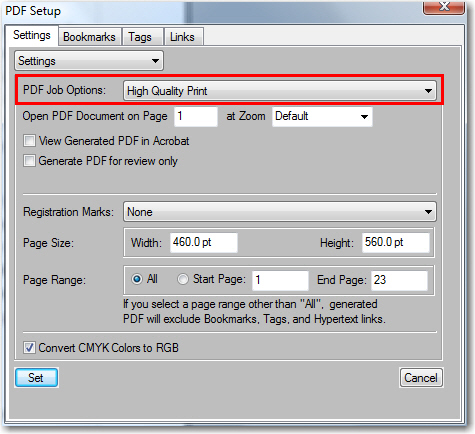
Task: Open the PDF Job Options dropdown
Action: [279, 90]
